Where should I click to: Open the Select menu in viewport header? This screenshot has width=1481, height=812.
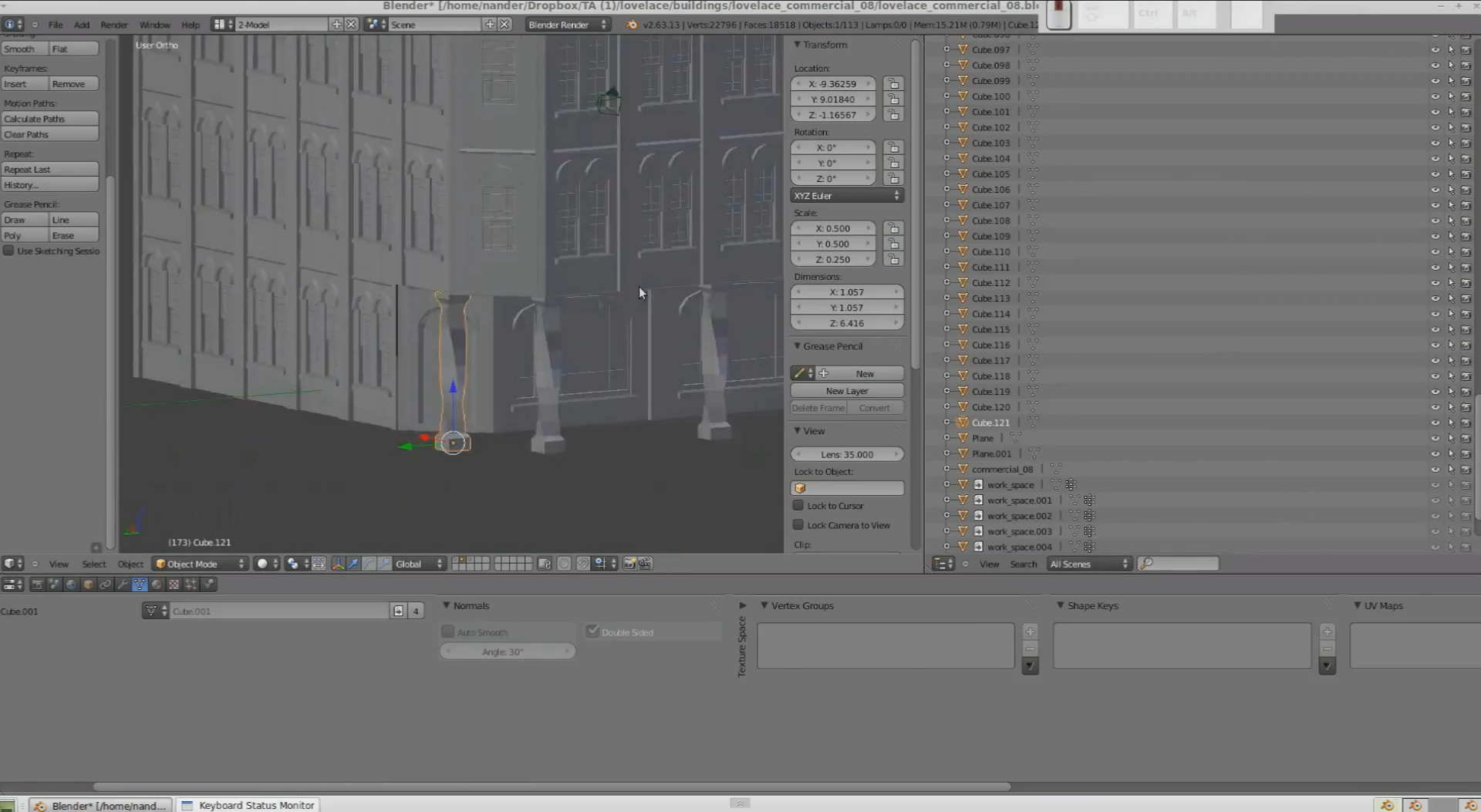(93, 564)
